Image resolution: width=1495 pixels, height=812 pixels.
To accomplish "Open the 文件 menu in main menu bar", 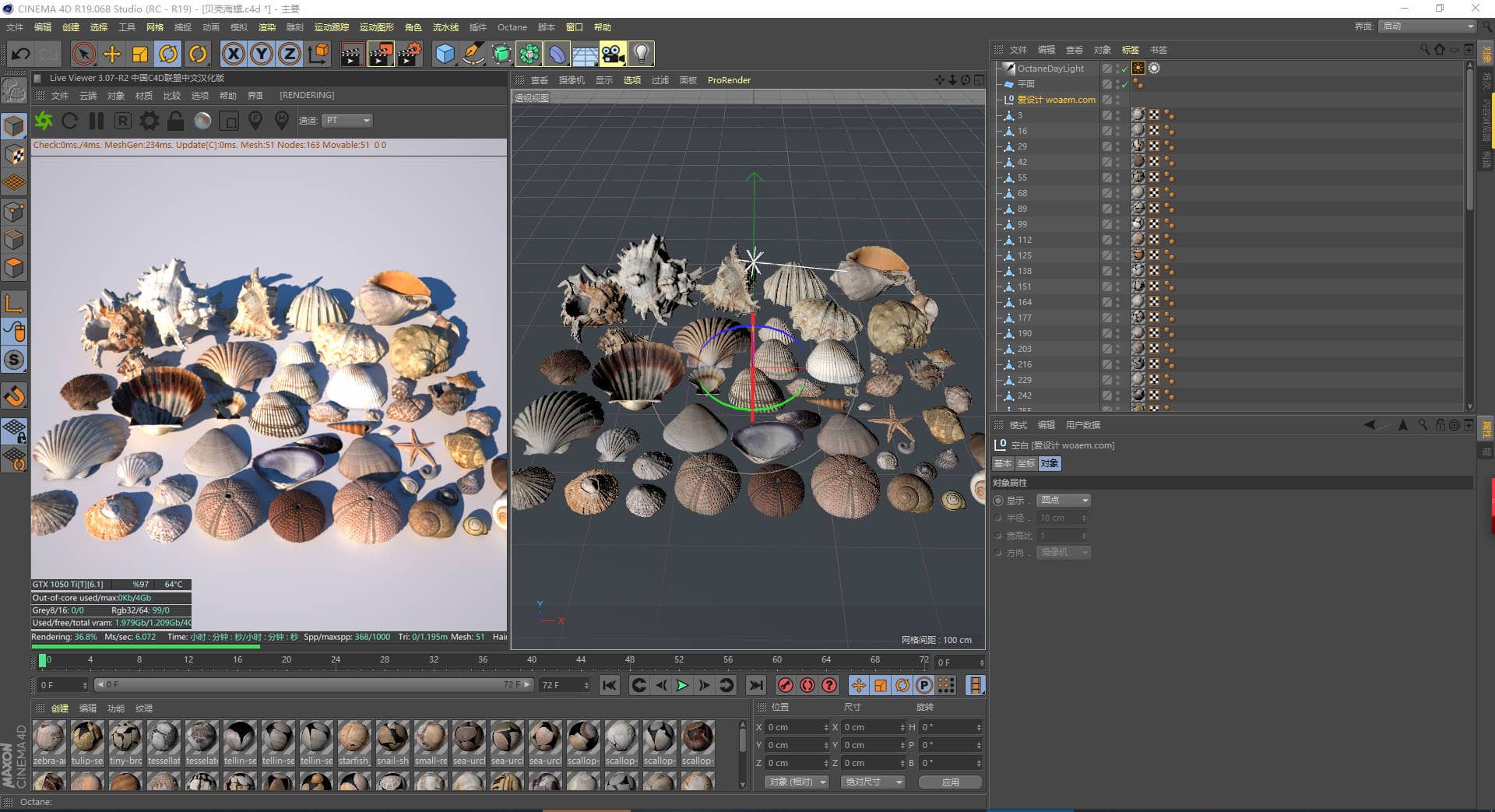I will pyautogui.click(x=15, y=27).
